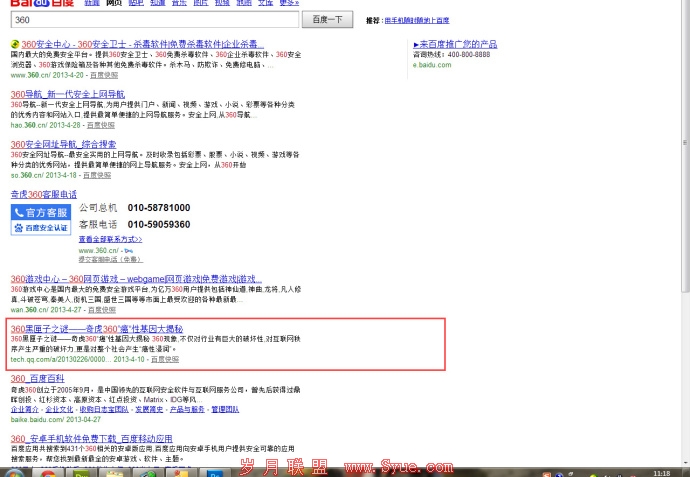Open the 360黑匣子之谜 奇虎360 result title
Viewport: 690px width, 477px height.
[97, 329]
